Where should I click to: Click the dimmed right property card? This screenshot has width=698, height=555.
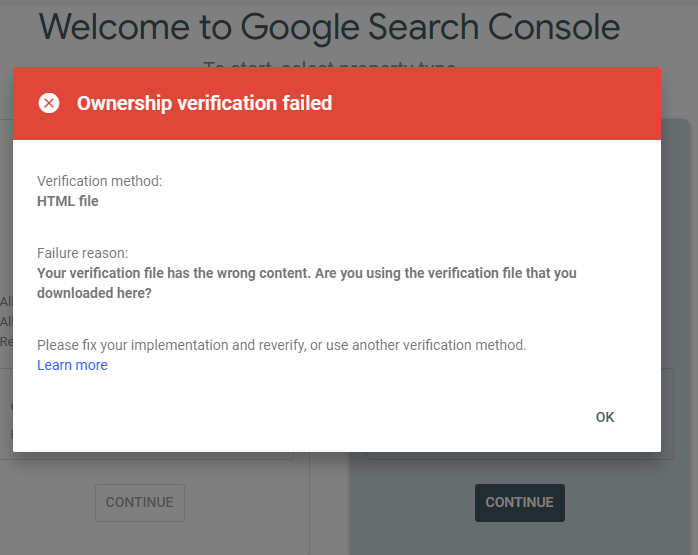point(676,300)
